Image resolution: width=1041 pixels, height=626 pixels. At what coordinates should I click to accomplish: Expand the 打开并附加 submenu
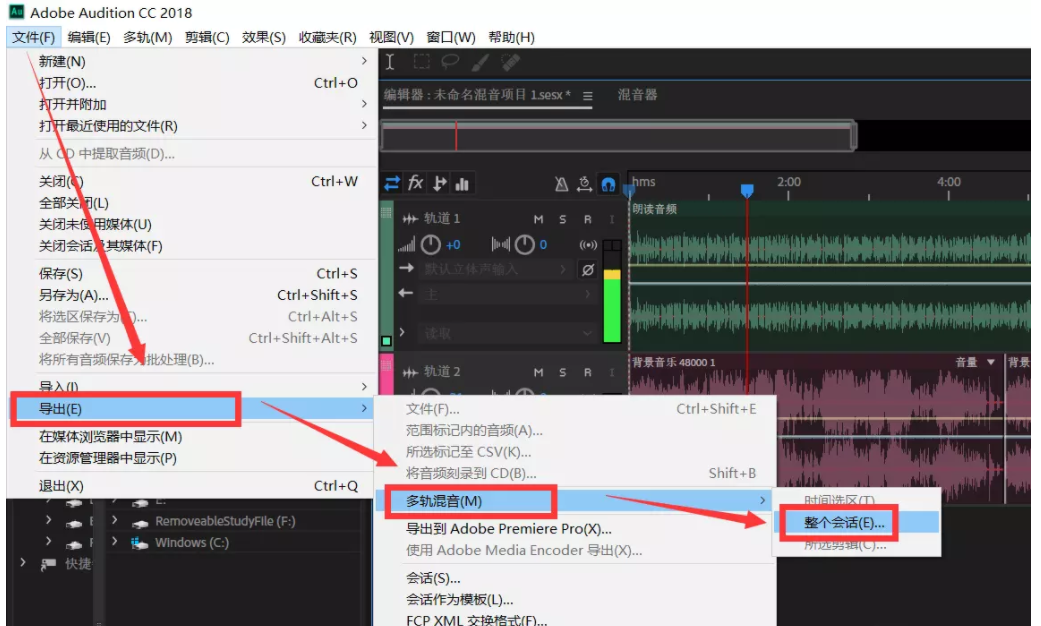pos(193,104)
